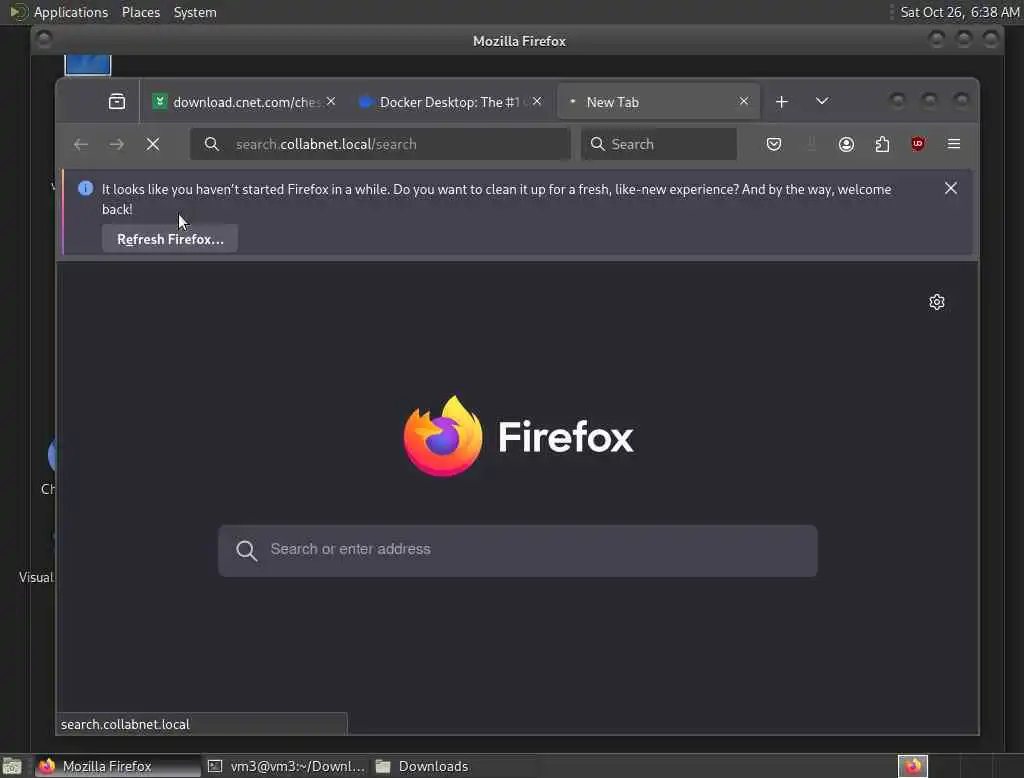This screenshot has width=1024, height=778.
Task: Click the date and time clock
Action: pos(960,12)
